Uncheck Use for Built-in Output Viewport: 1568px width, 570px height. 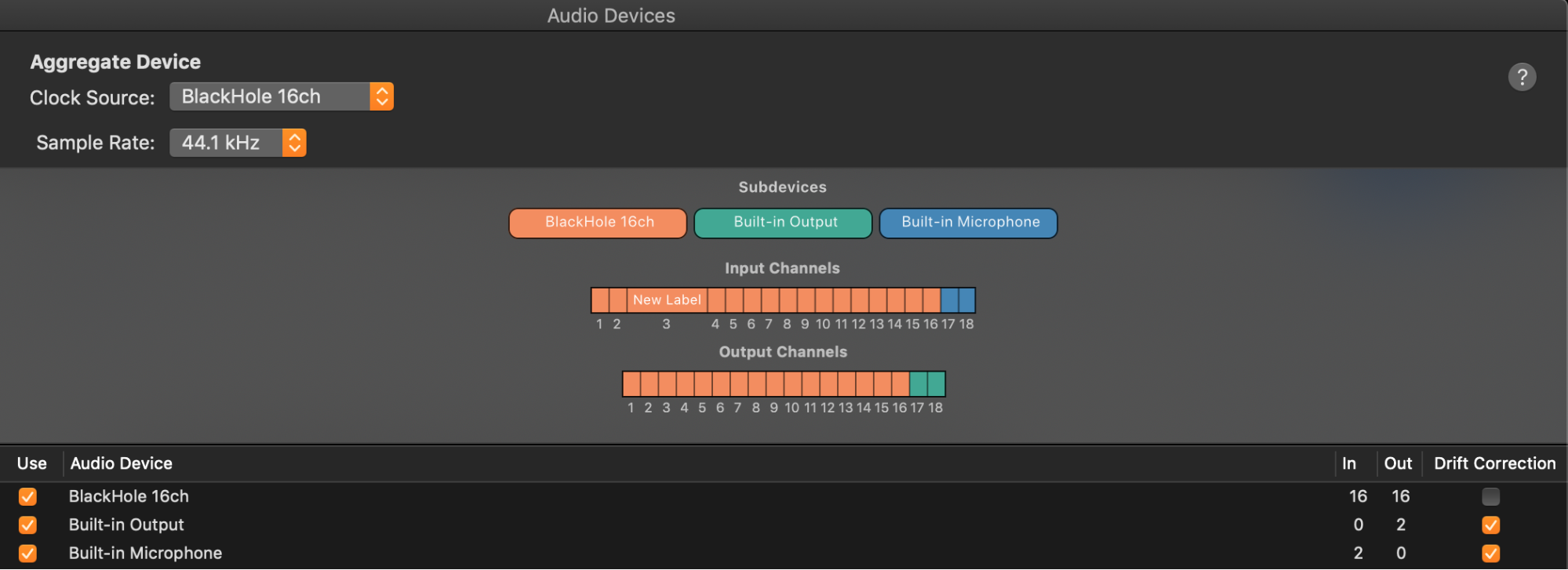pyautogui.click(x=27, y=525)
